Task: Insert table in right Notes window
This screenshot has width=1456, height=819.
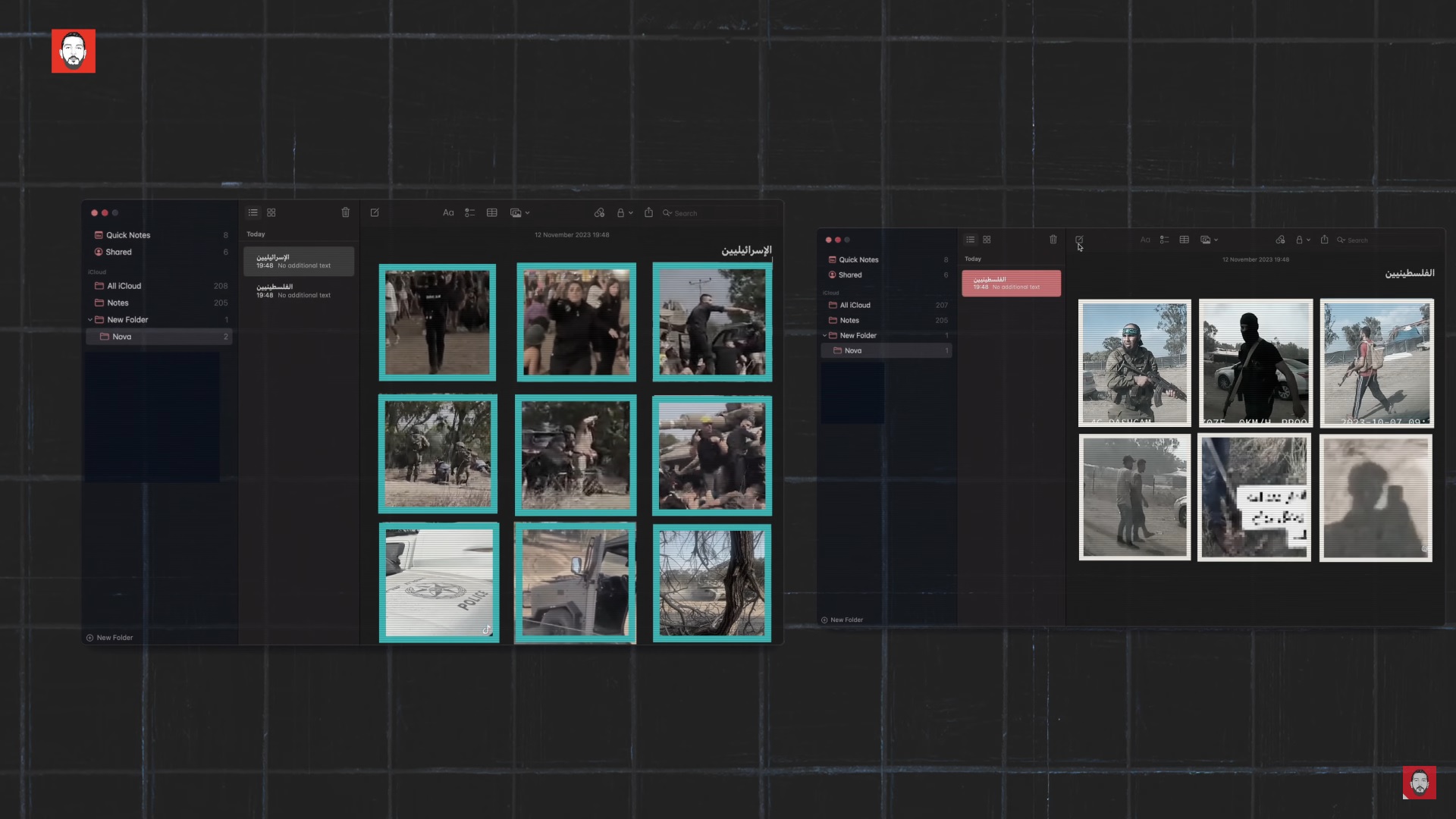Action: 1185,240
